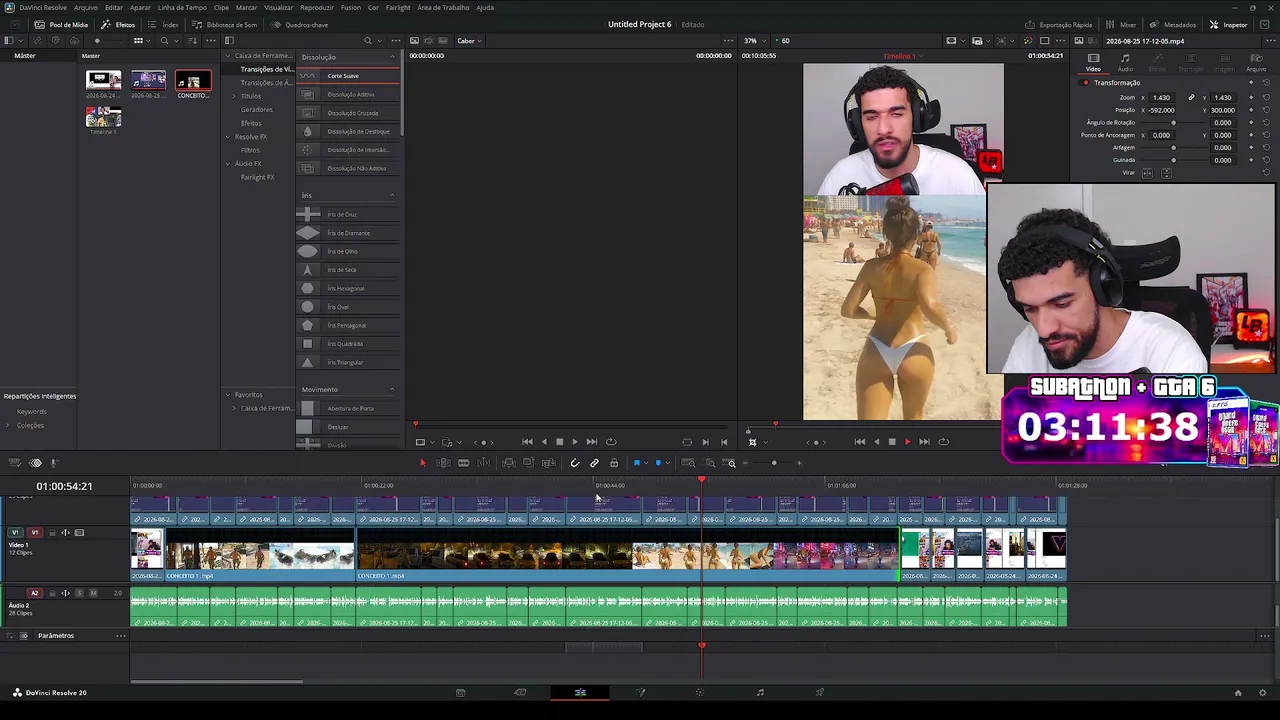Click the Overwrite Clip edit icon
The height and width of the screenshot is (720, 1280).
528,463
